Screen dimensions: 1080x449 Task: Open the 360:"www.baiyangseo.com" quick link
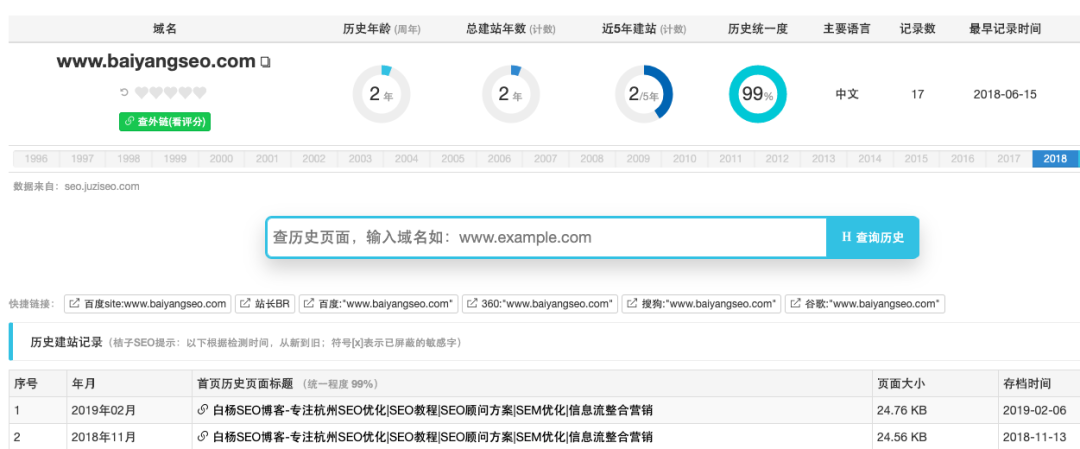[x=541, y=303]
